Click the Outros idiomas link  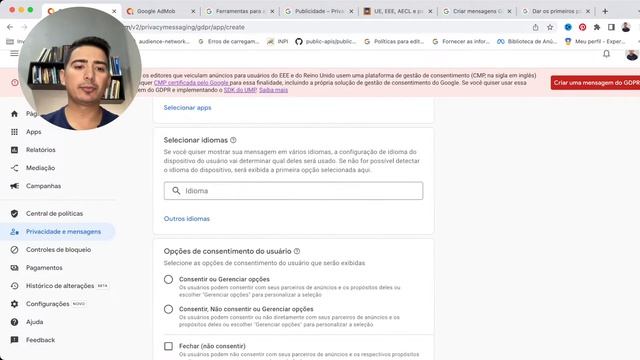tap(187, 219)
